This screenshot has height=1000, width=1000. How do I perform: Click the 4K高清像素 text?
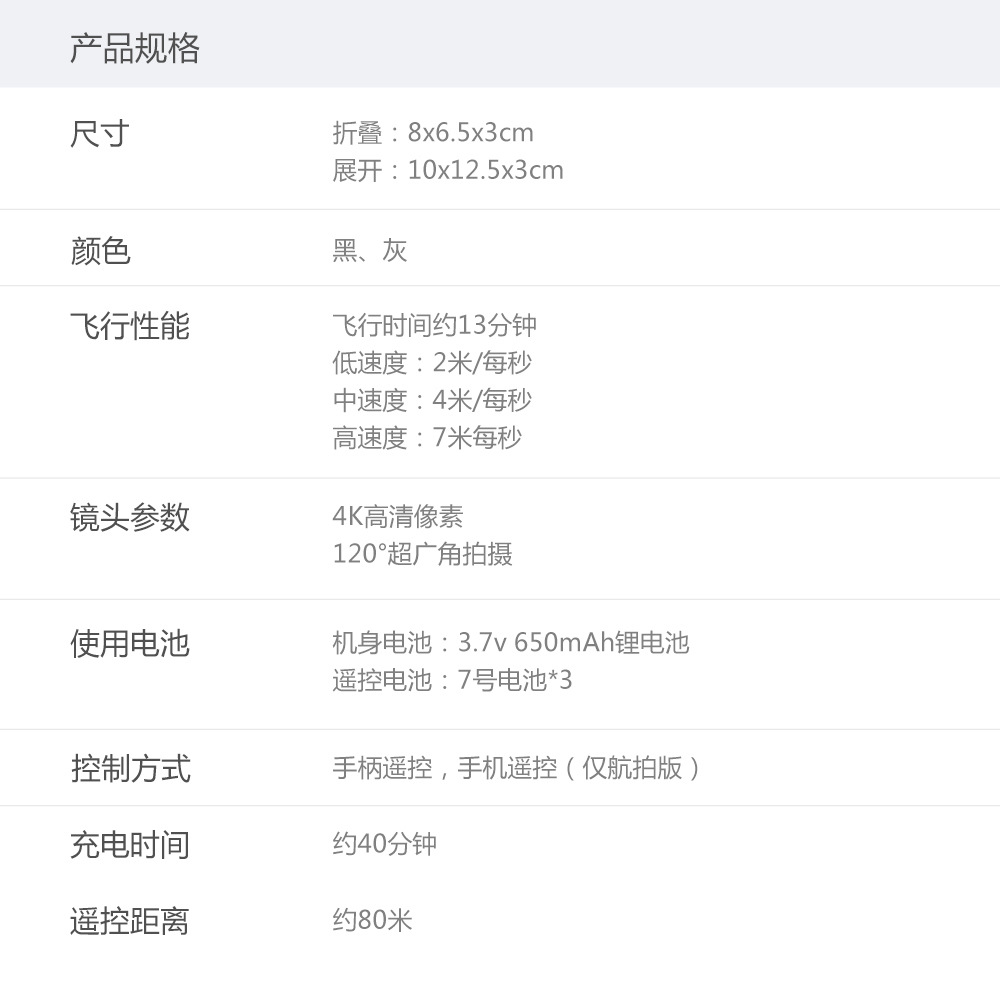pos(398,516)
